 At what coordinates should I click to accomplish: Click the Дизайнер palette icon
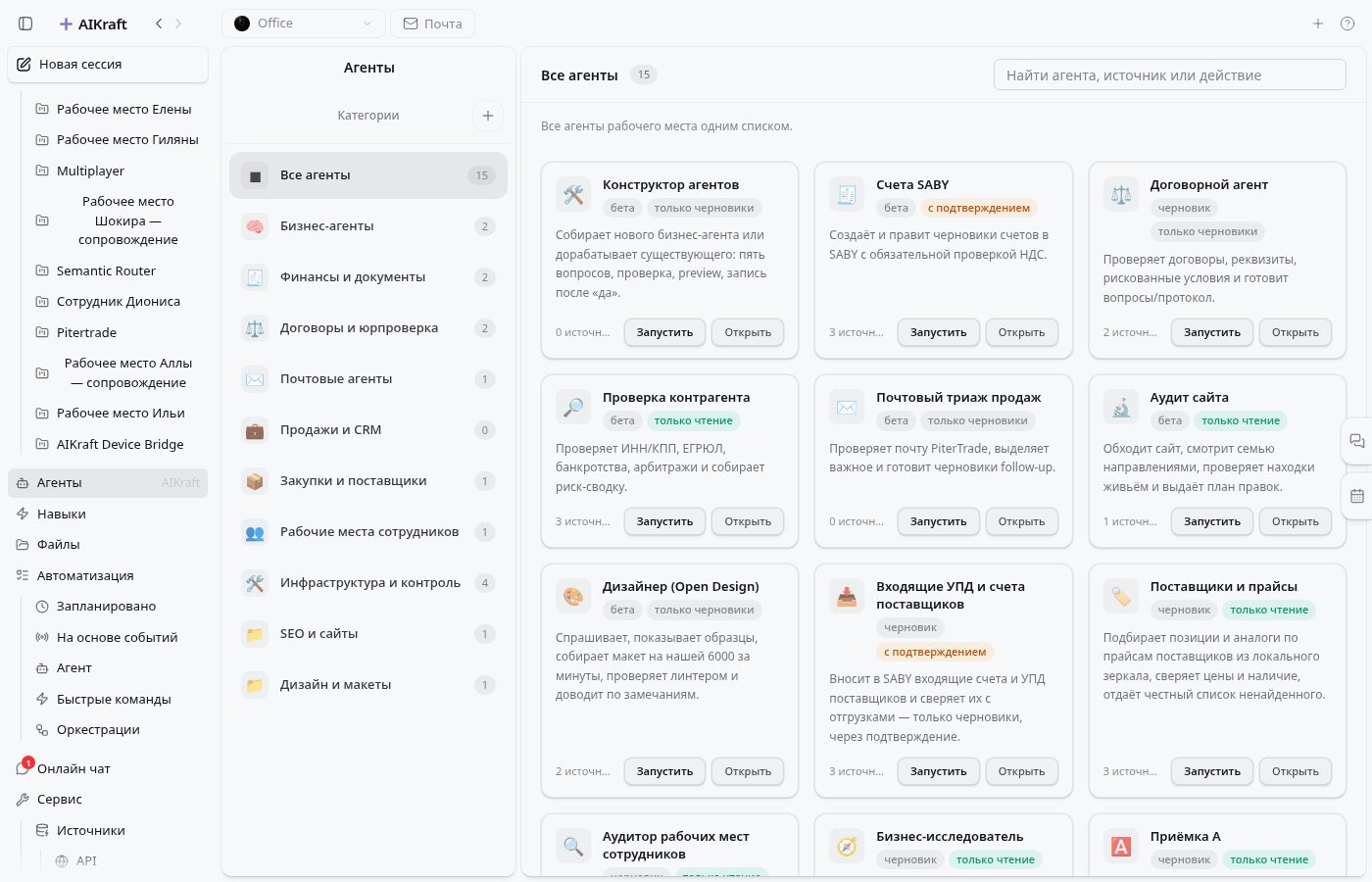(x=573, y=596)
